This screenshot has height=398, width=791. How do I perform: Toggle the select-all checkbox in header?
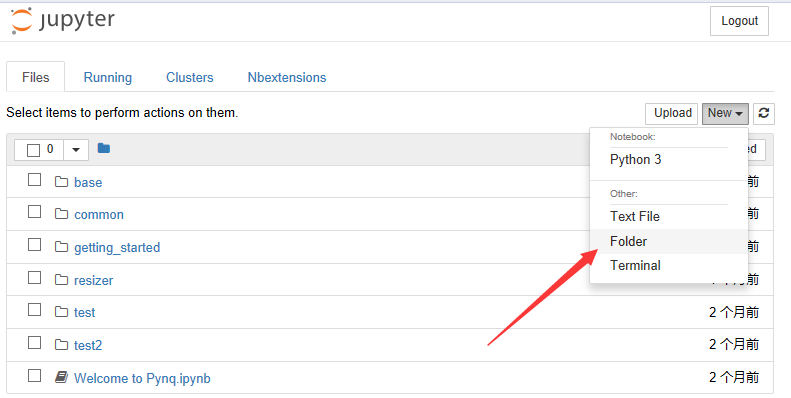[33, 150]
